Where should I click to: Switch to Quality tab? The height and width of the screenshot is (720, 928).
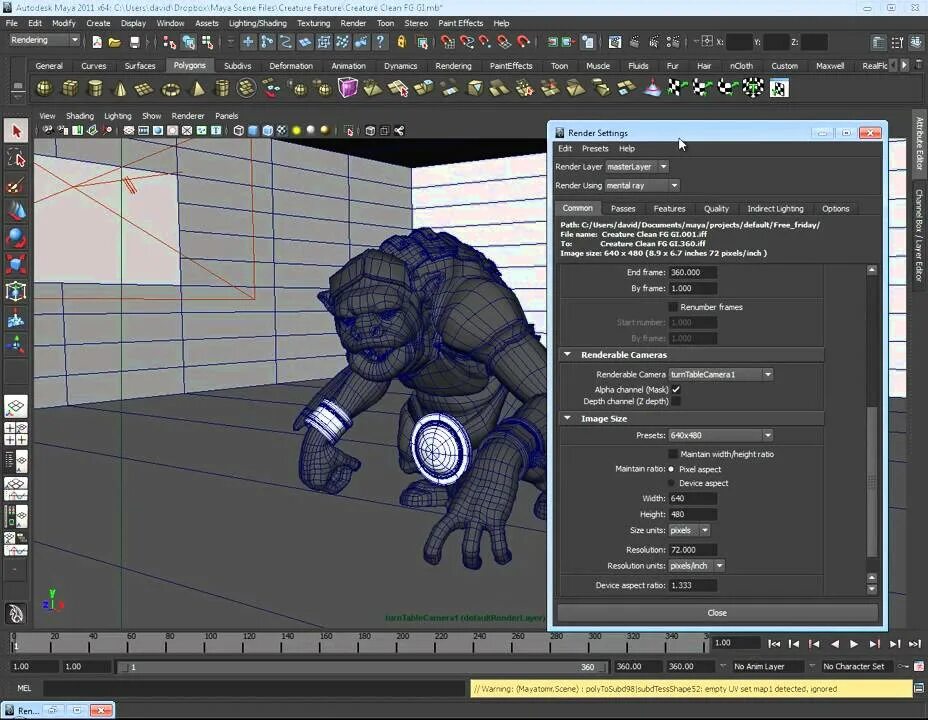716,208
